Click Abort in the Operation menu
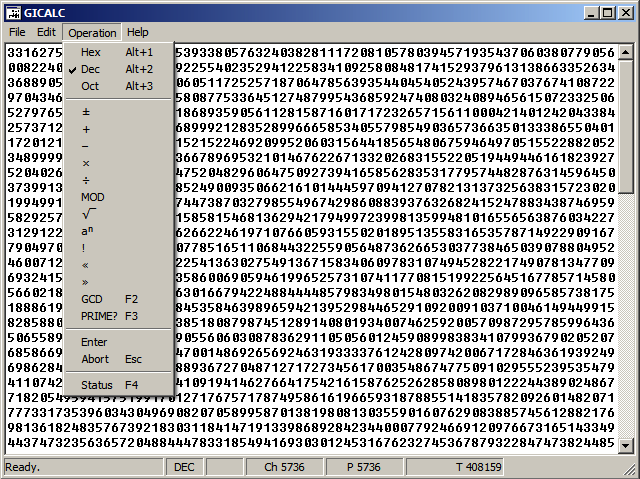640x479 pixels. 95,359
